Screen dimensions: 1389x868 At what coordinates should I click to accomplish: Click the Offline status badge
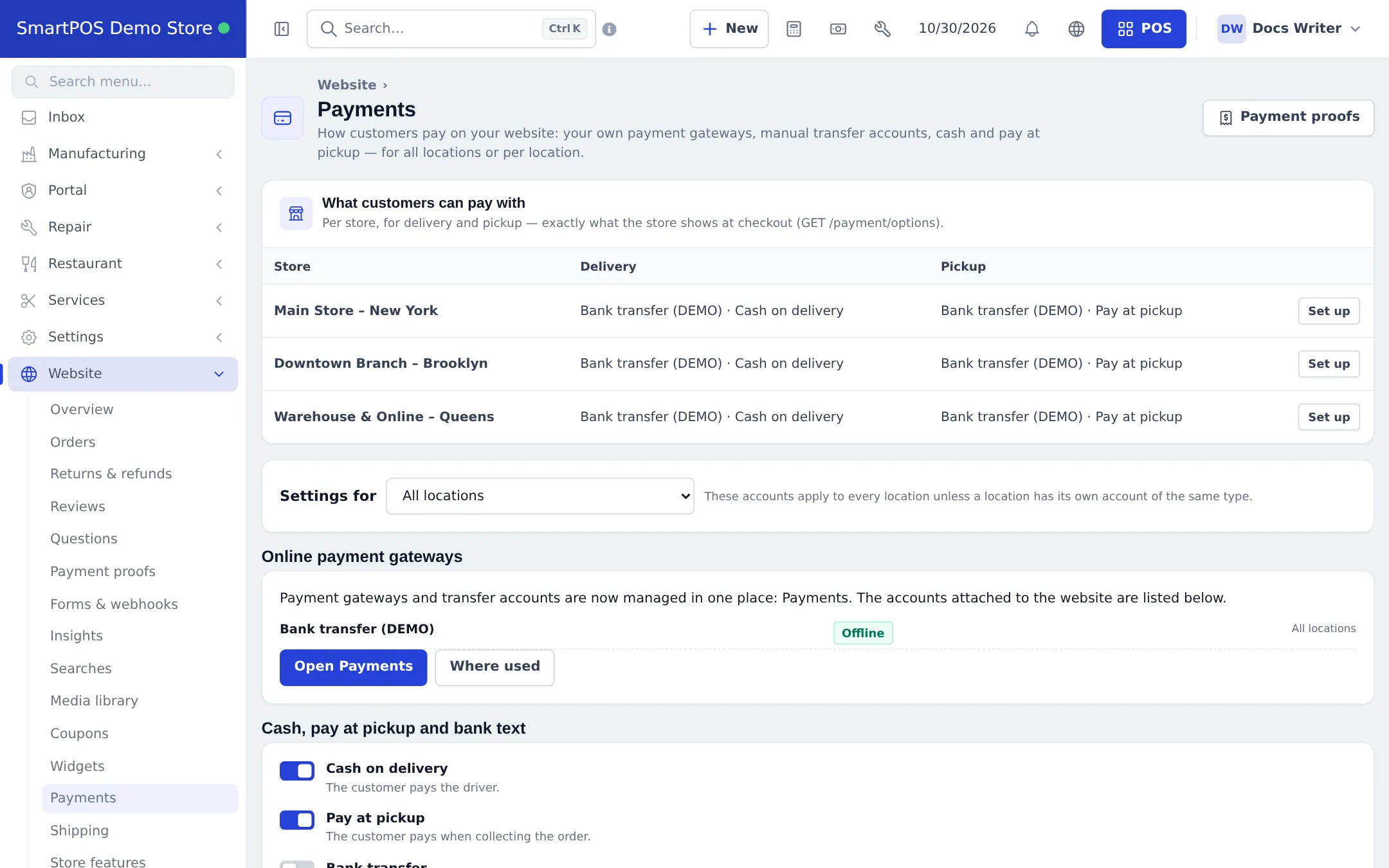click(863, 633)
